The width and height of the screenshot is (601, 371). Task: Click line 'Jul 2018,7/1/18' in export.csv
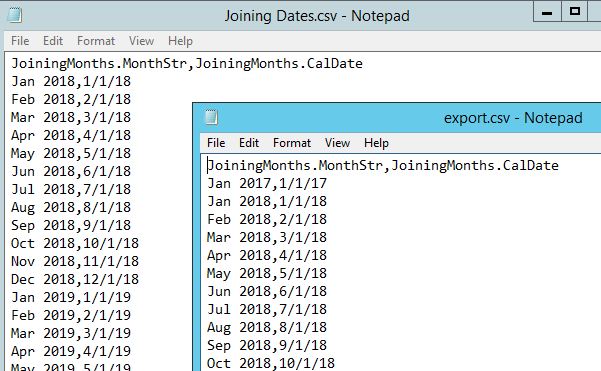pyautogui.click(x=267, y=310)
